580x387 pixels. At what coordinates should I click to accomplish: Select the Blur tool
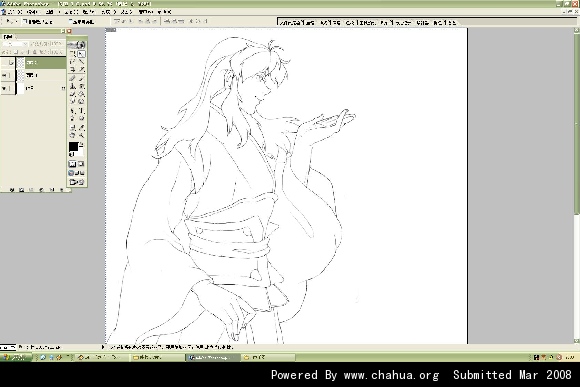click(x=72, y=101)
